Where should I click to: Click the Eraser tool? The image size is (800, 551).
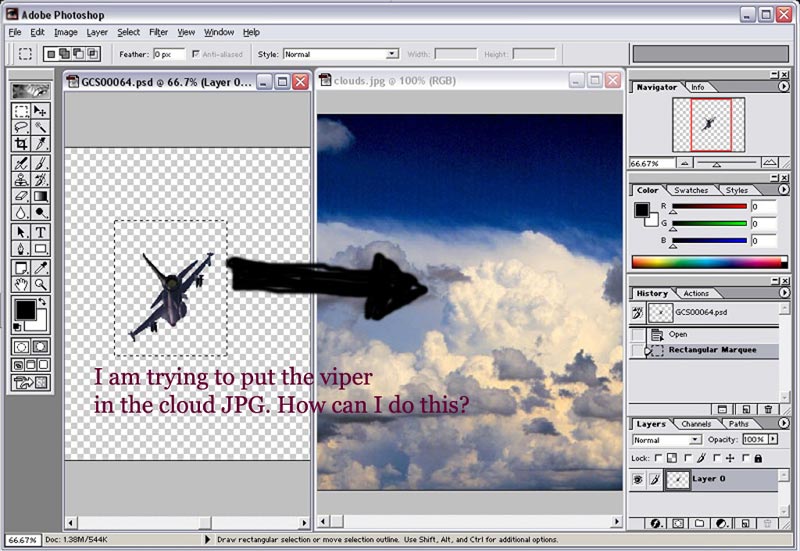click(21, 197)
